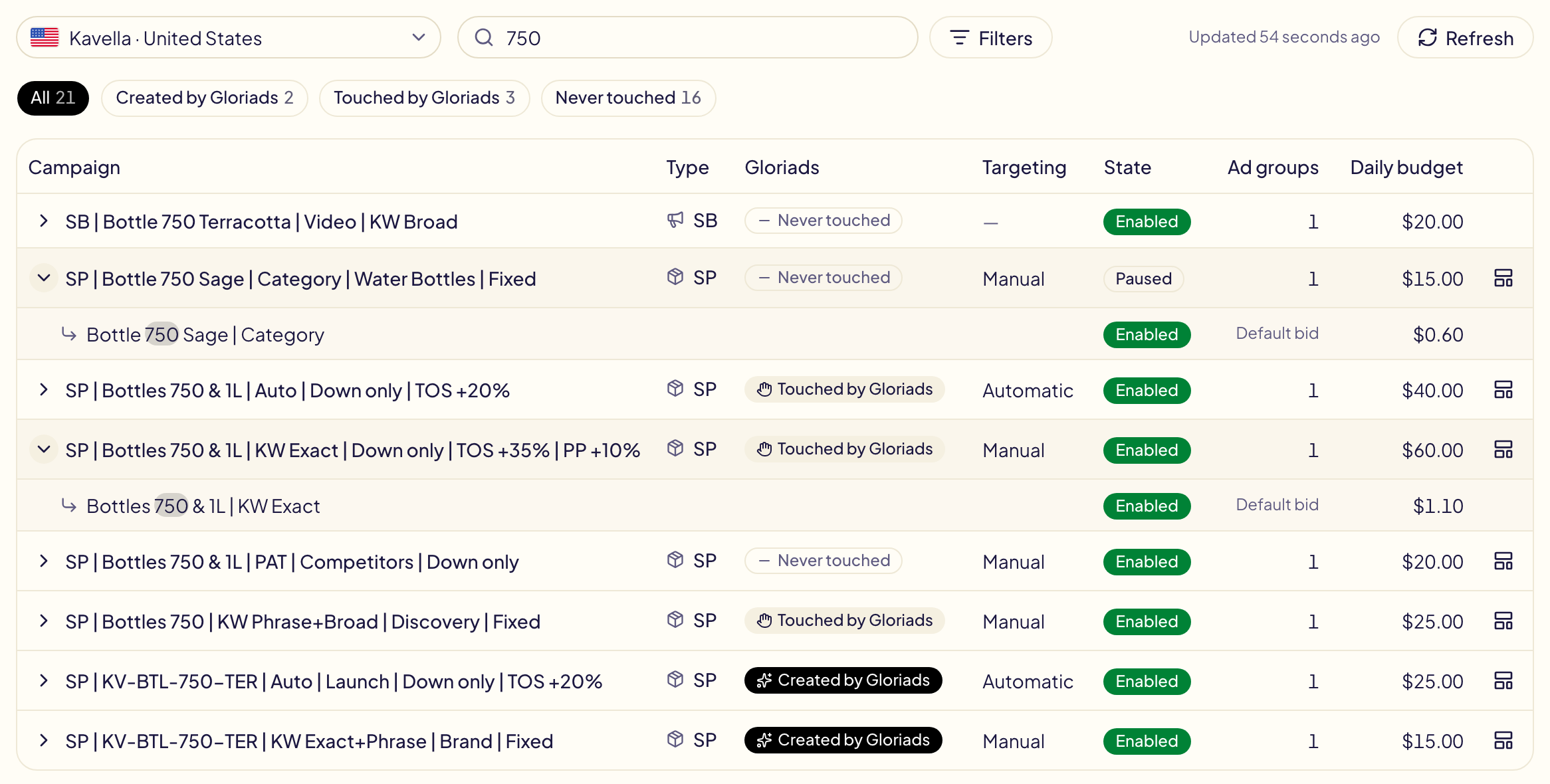Select the All 21 tab

[53, 98]
